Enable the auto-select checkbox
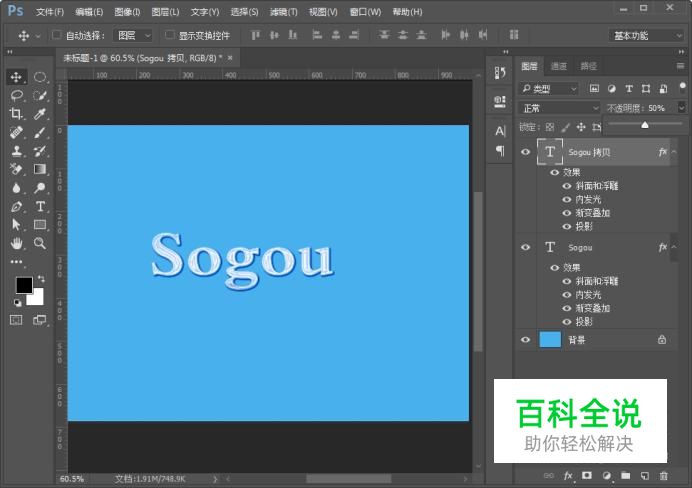The width and height of the screenshot is (692, 488). coord(56,35)
